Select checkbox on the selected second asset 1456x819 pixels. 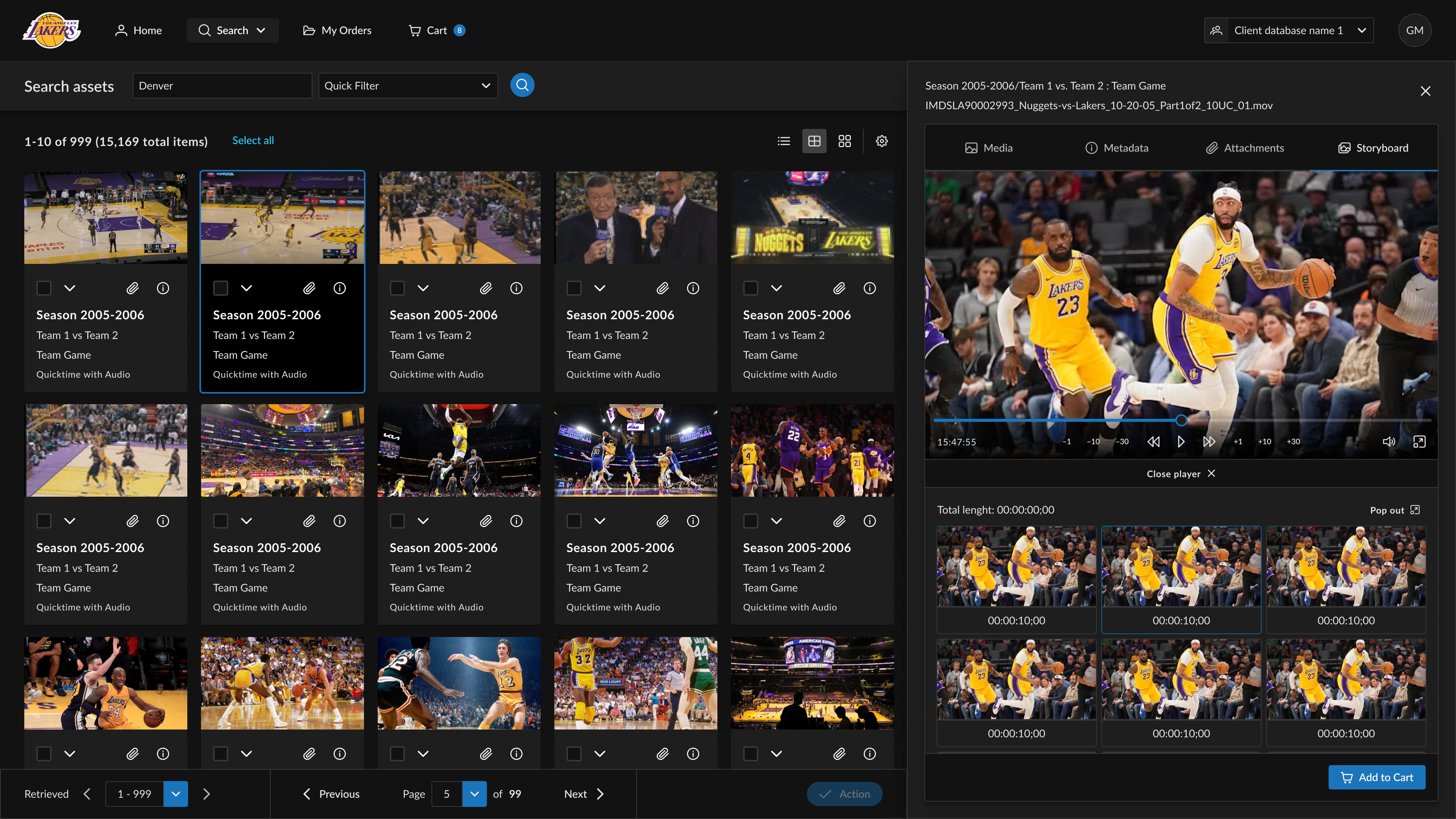[220, 288]
